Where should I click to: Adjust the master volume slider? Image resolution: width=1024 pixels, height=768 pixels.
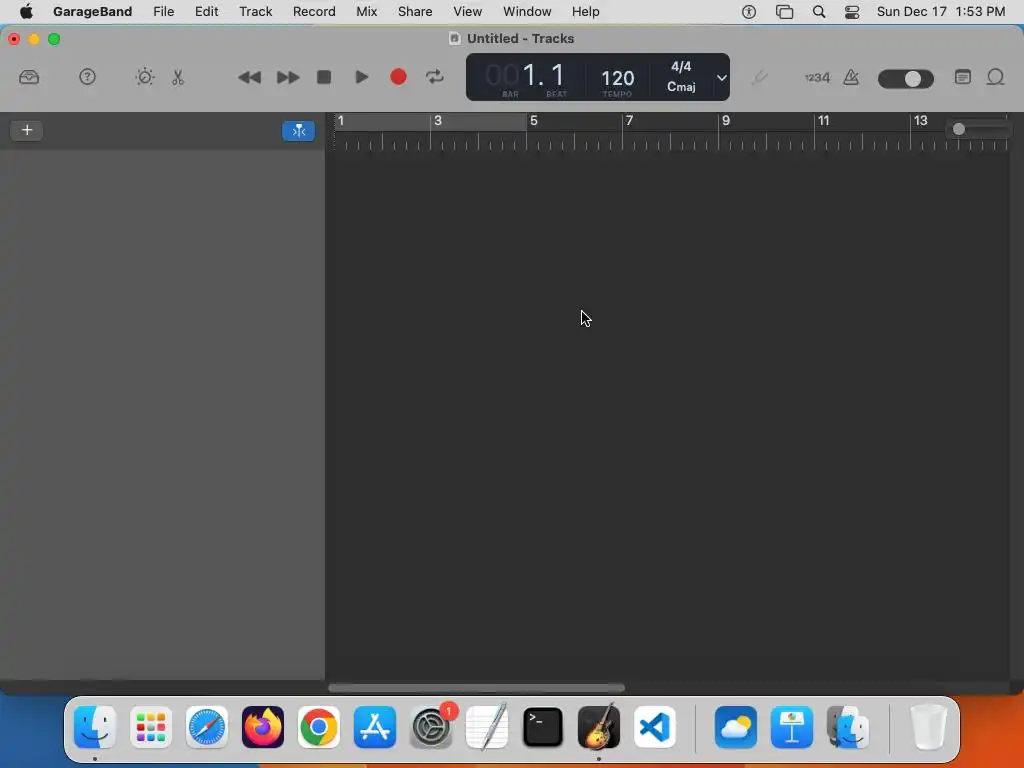pyautogui.click(x=906, y=79)
